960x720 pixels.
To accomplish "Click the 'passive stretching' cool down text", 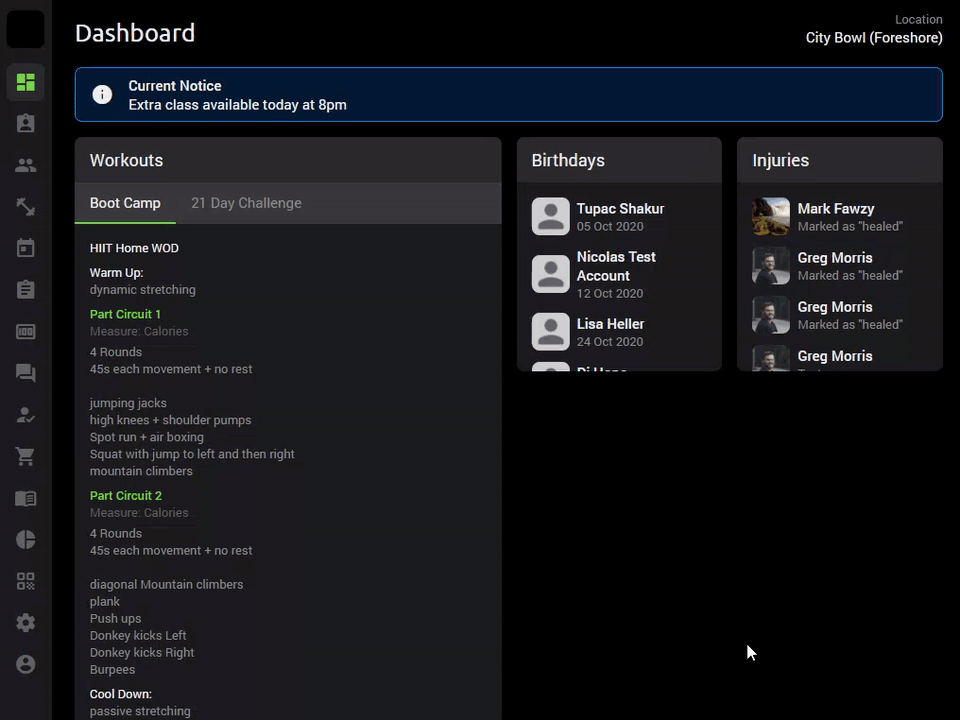I will pos(140,711).
